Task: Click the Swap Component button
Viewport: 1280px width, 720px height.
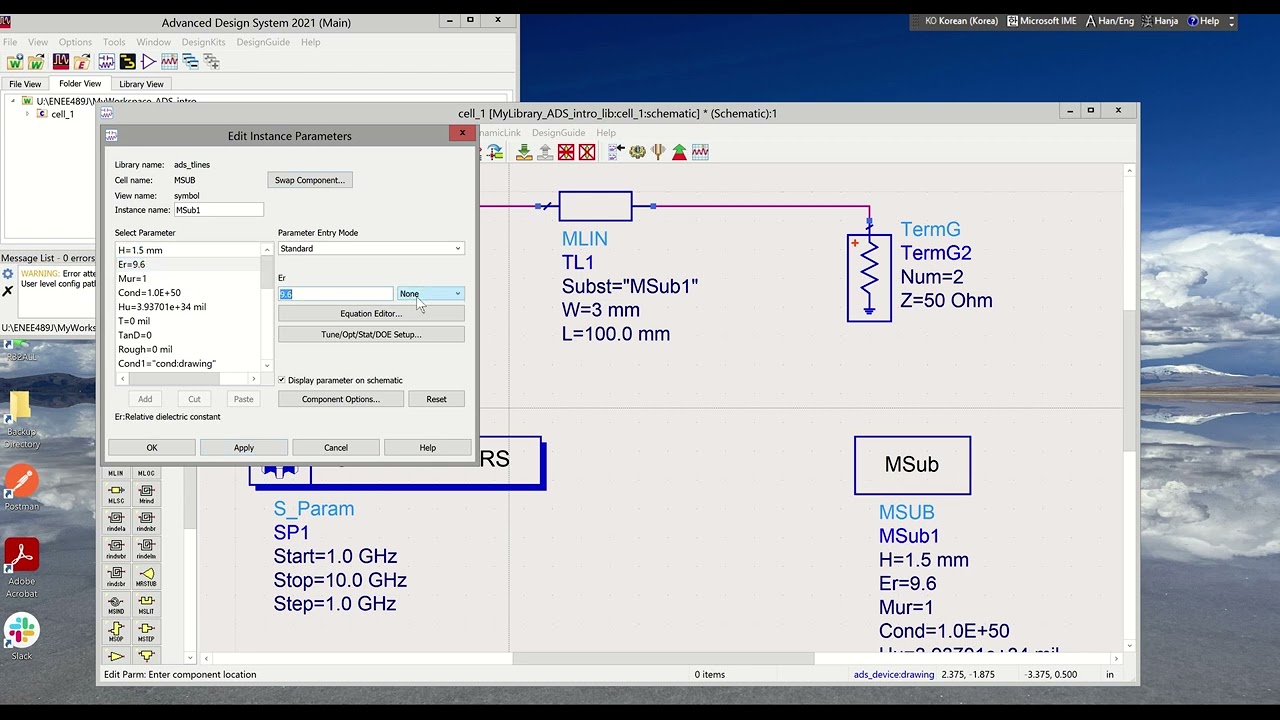Action: [x=310, y=180]
